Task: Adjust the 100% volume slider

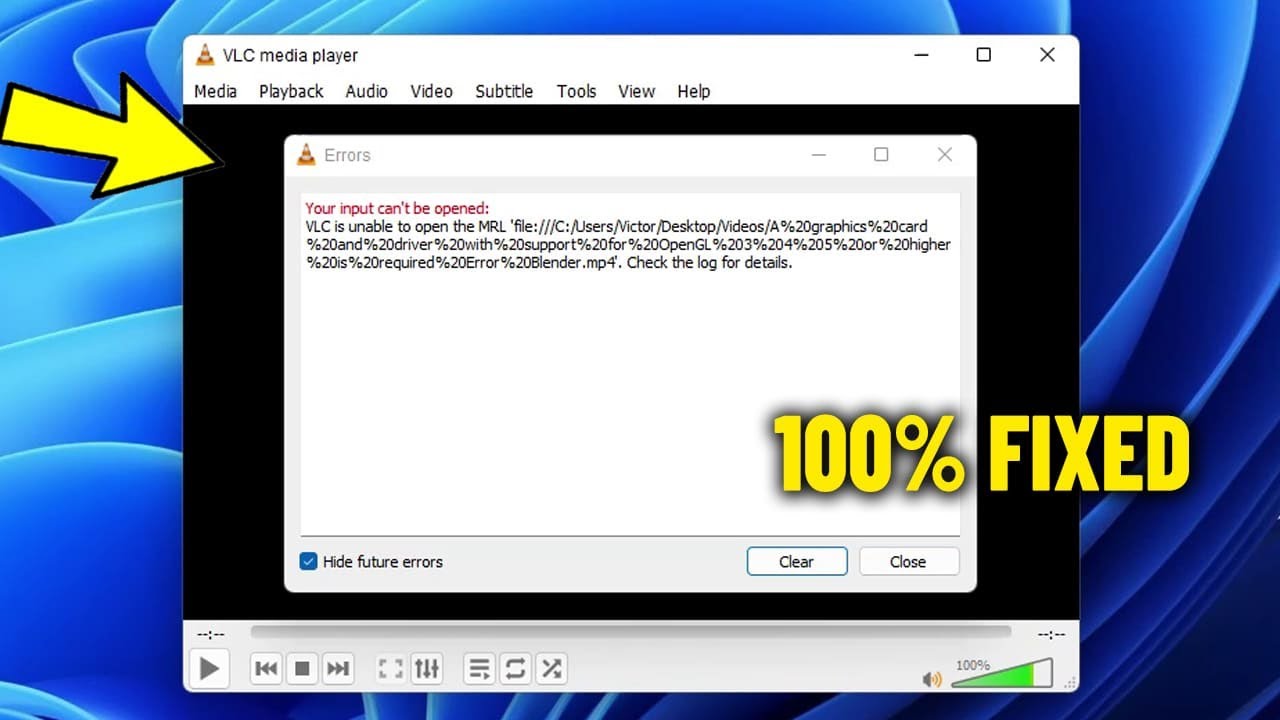Action: coord(1001,673)
